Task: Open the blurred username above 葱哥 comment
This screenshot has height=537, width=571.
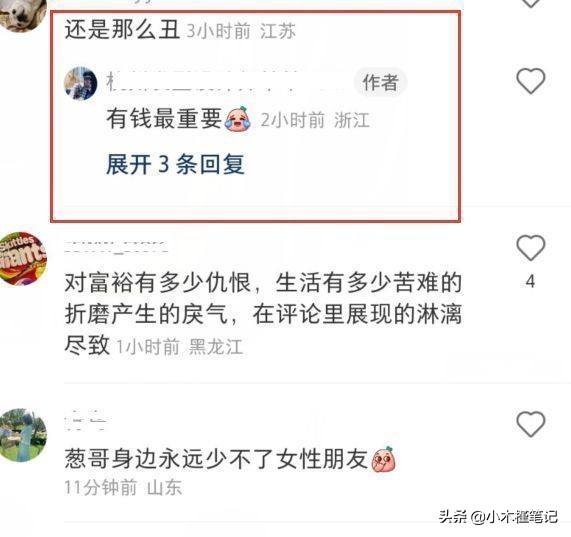Action: click(85, 420)
